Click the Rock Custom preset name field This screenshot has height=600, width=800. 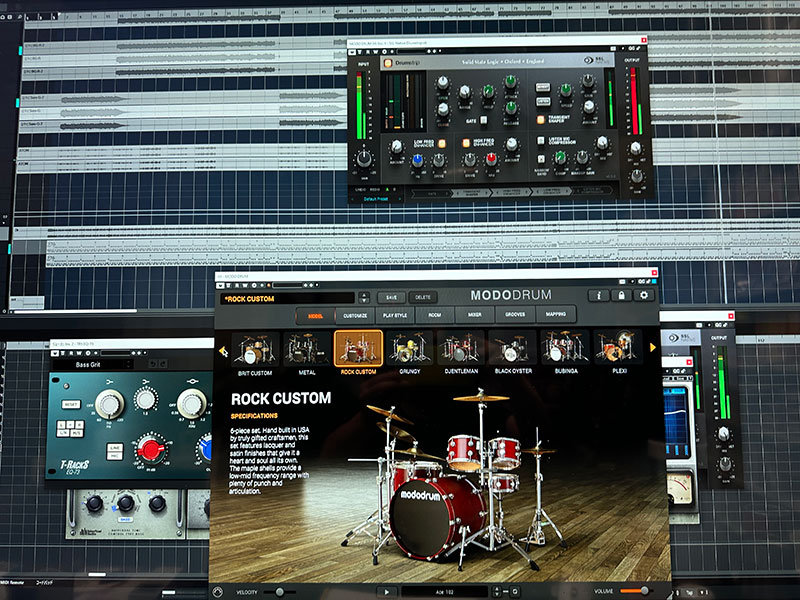(x=288, y=298)
